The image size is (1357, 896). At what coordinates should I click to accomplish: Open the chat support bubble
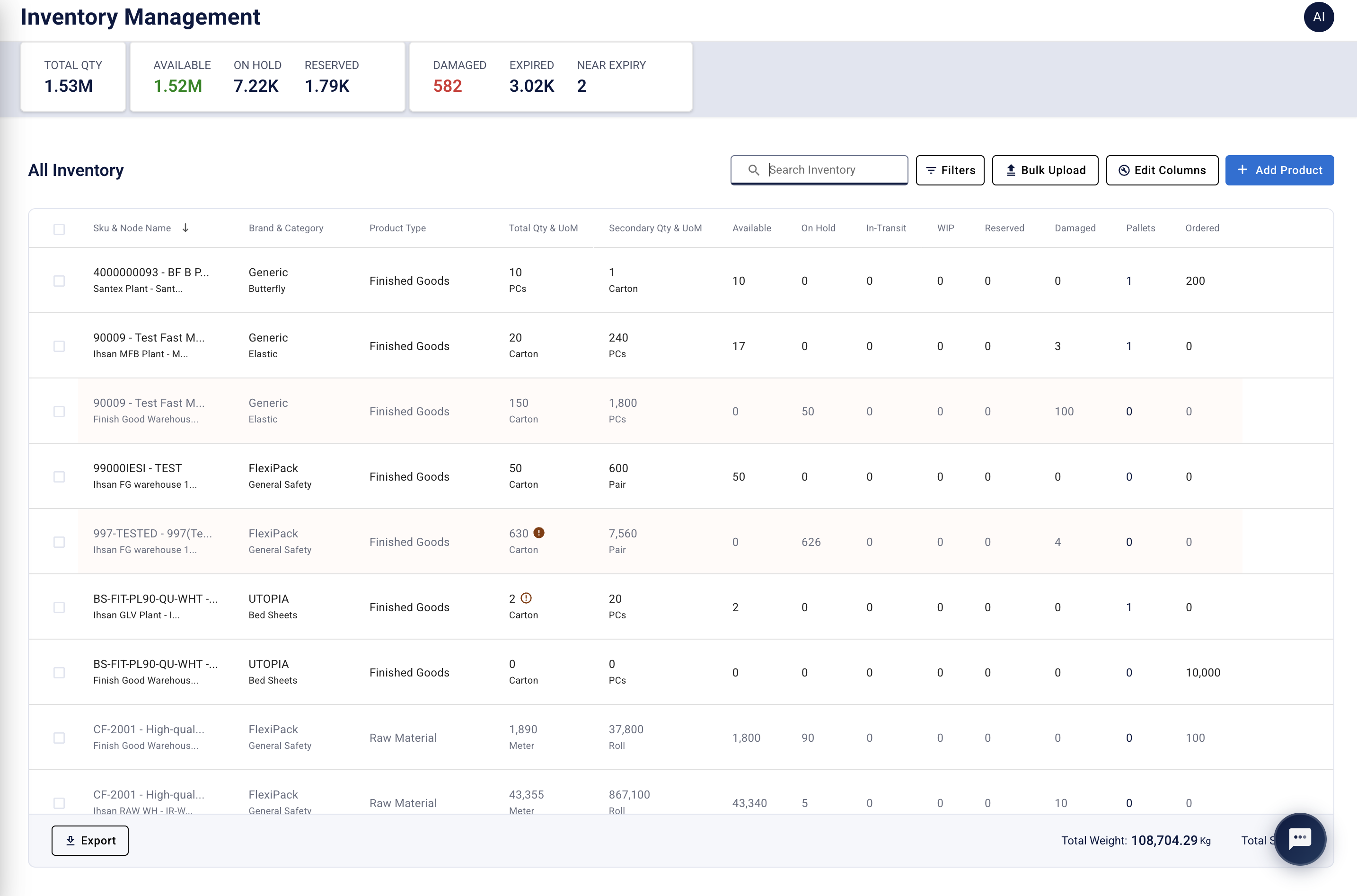[1300, 838]
